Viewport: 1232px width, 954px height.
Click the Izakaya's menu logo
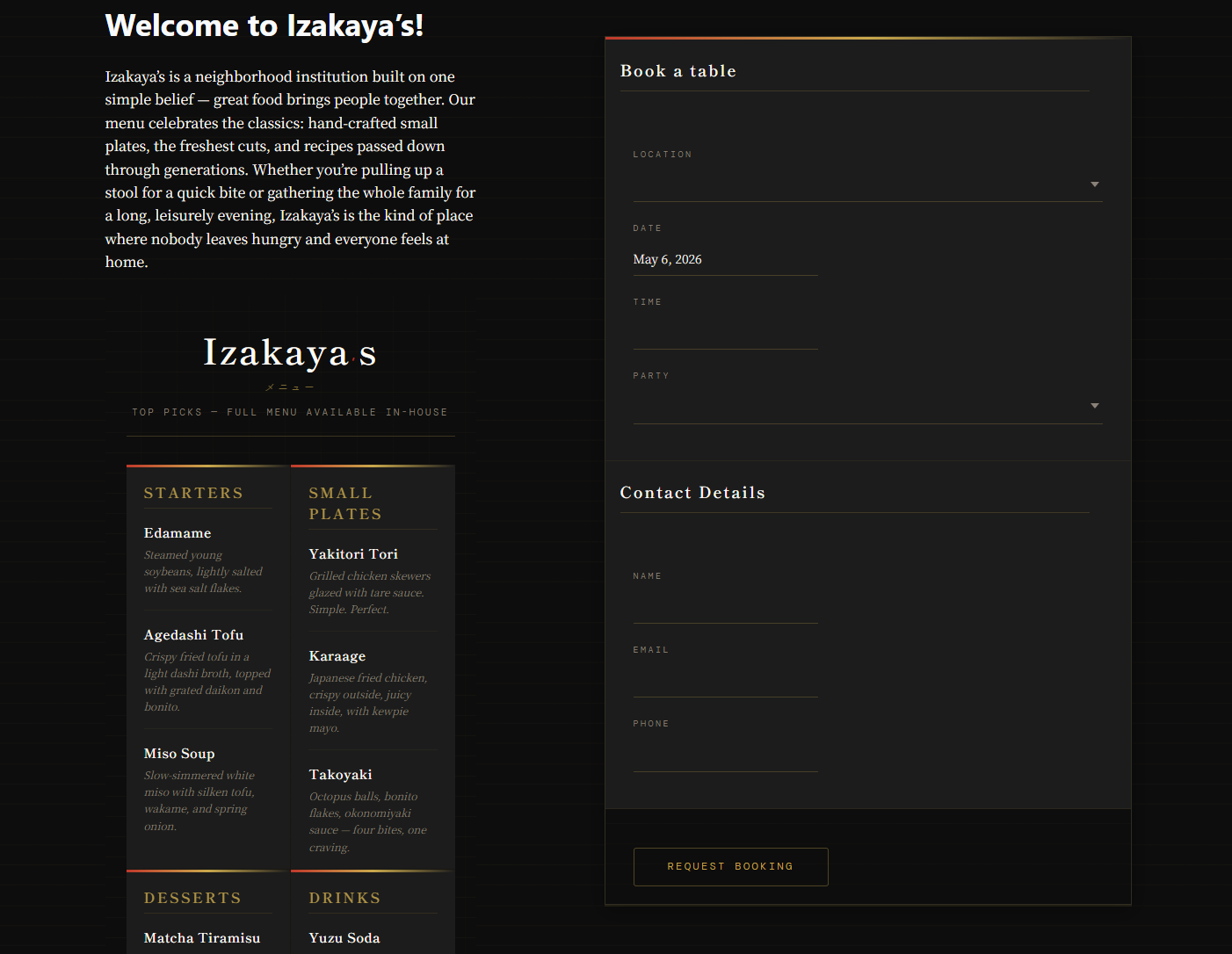[290, 352]
